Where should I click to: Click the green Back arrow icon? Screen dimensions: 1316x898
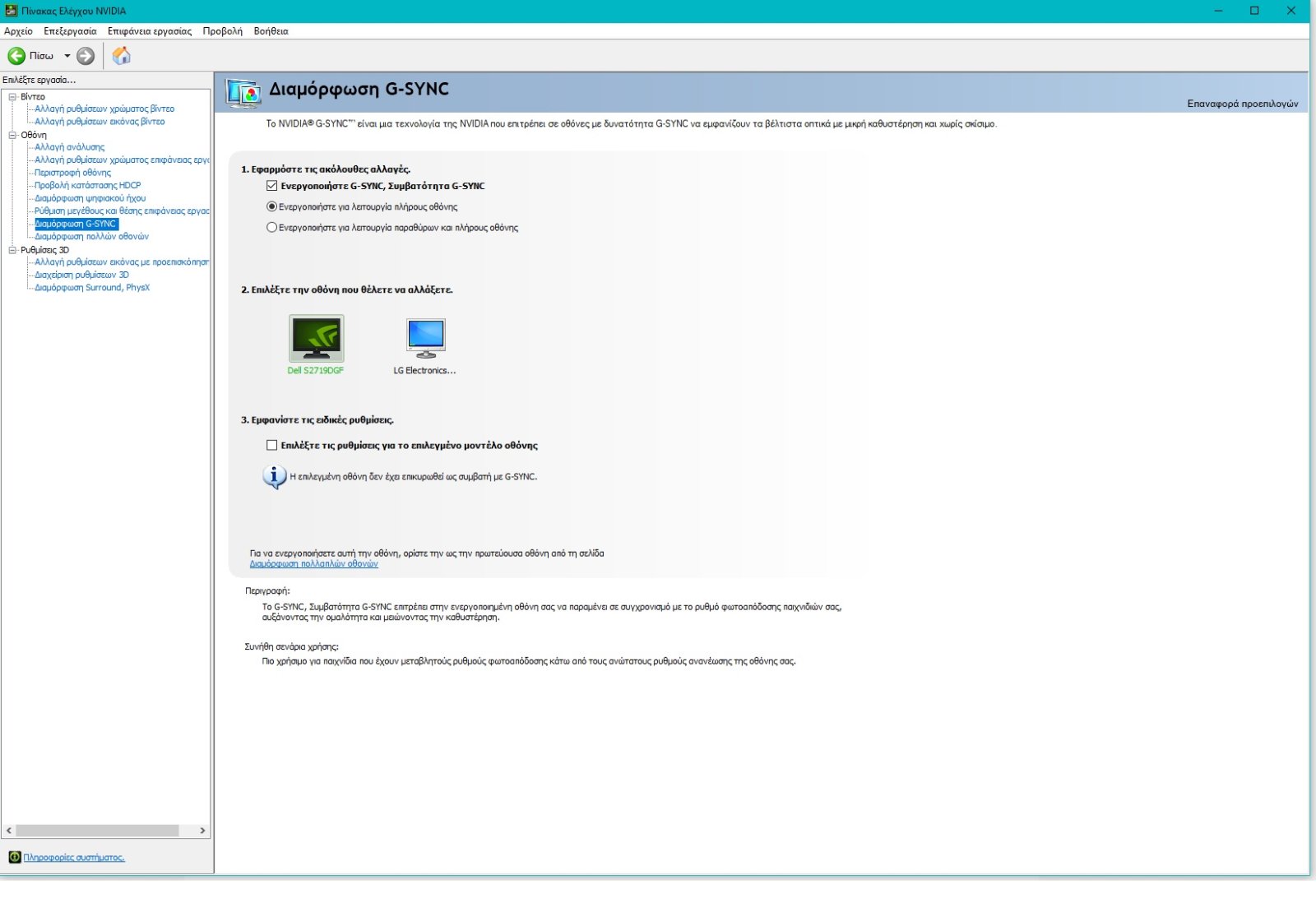point(16,56)
